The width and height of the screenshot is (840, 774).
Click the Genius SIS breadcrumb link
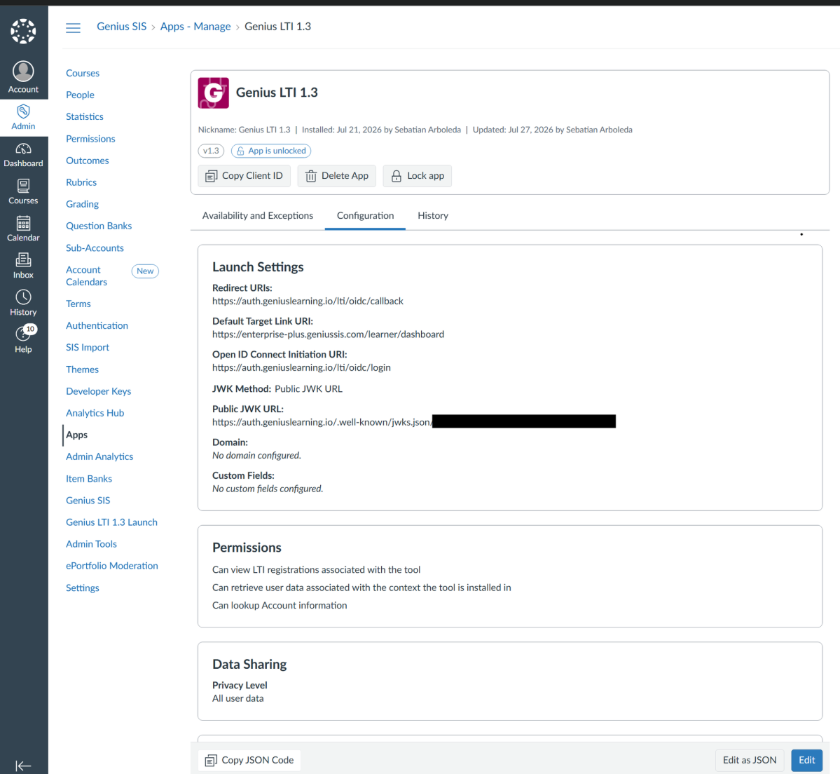click(122, 26)
